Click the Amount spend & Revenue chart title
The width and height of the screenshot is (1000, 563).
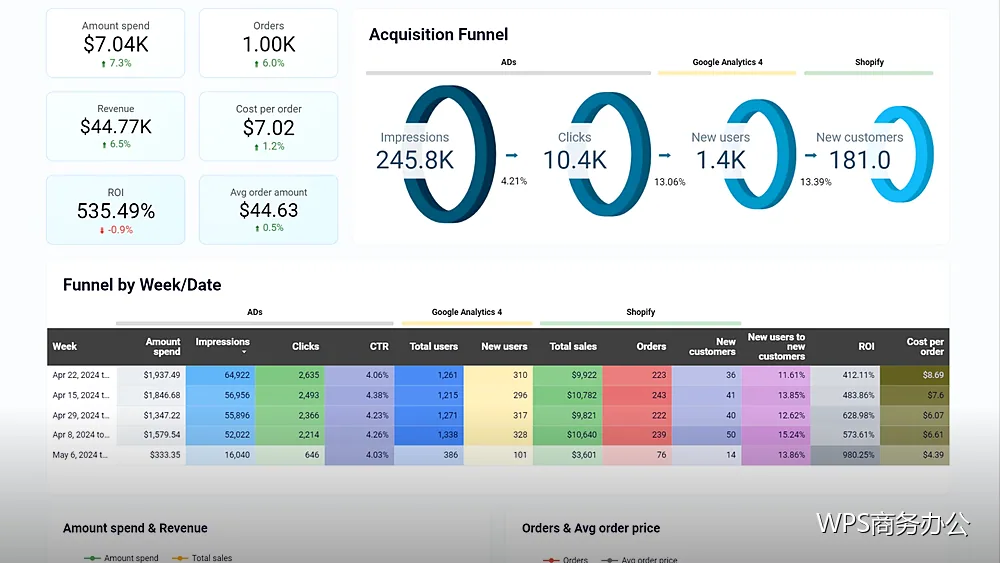tap(135, 528)
